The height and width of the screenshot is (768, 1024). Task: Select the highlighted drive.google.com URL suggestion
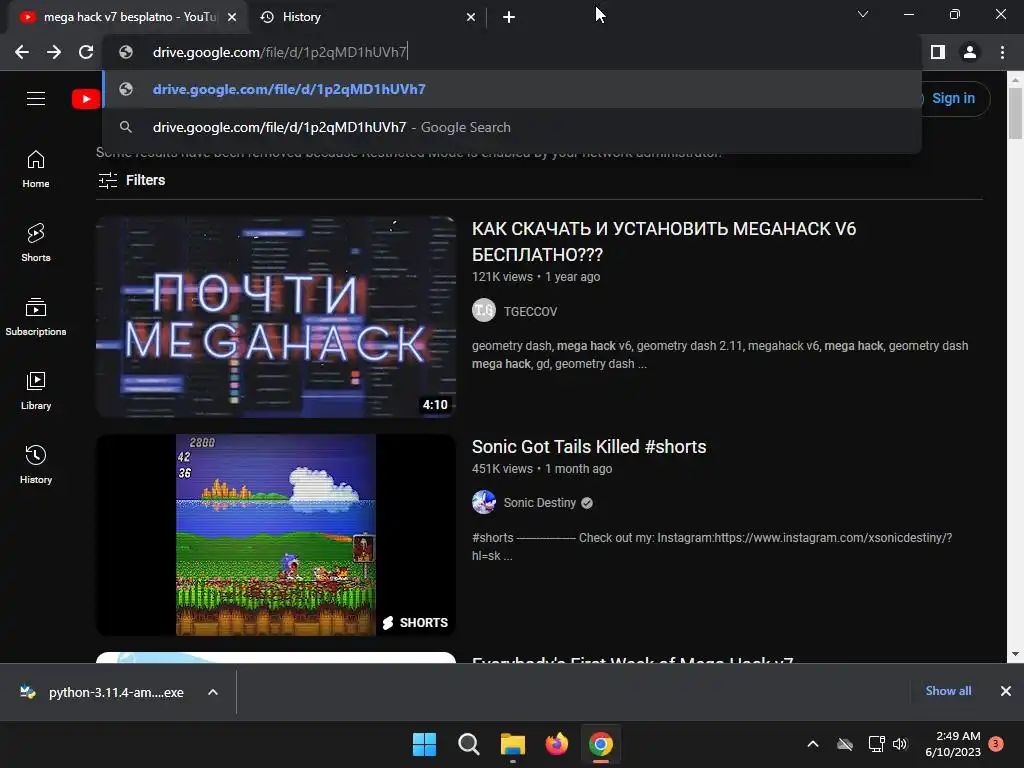coord(512,89)
